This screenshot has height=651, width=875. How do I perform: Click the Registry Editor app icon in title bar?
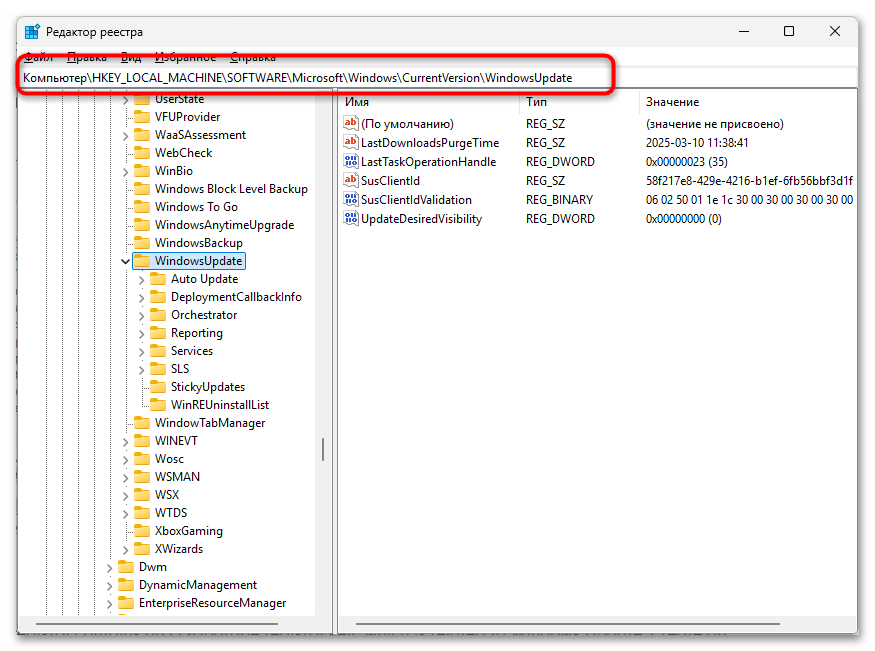click(32, 32)
